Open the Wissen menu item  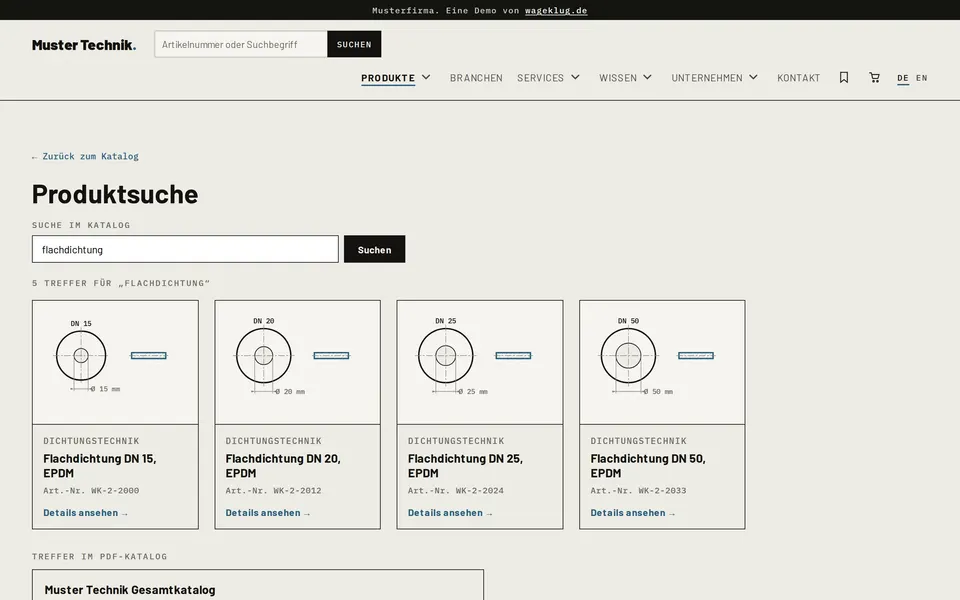(x=618, y=78)
